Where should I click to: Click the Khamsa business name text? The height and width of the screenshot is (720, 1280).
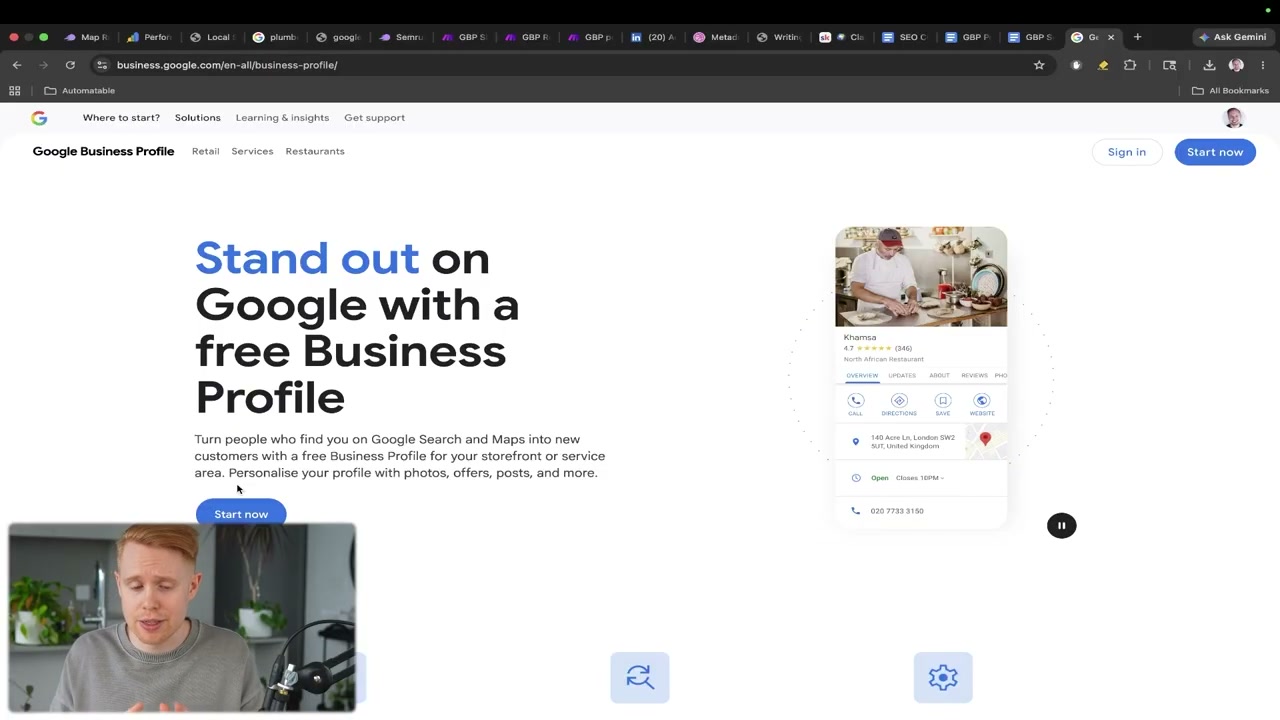(860, 338)
